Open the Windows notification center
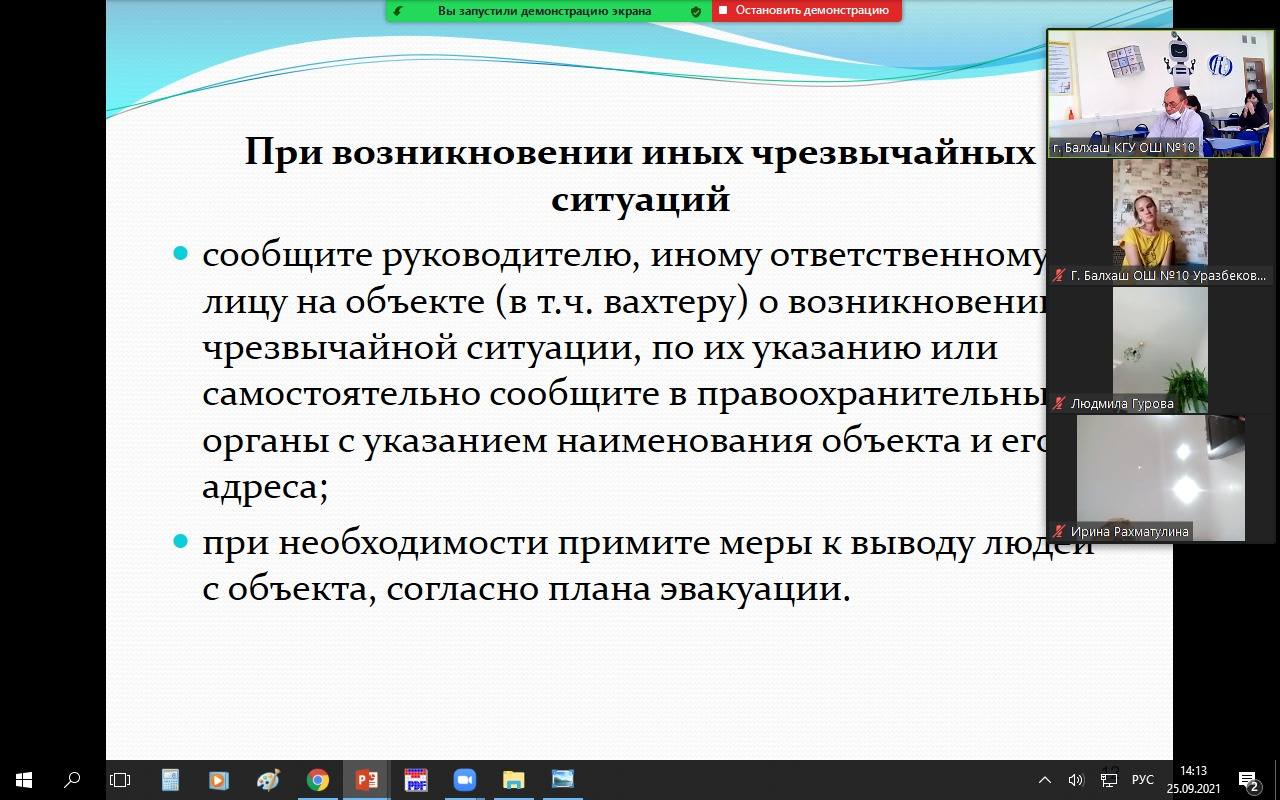This screenshot has width=1280, height=800. 1248,780
